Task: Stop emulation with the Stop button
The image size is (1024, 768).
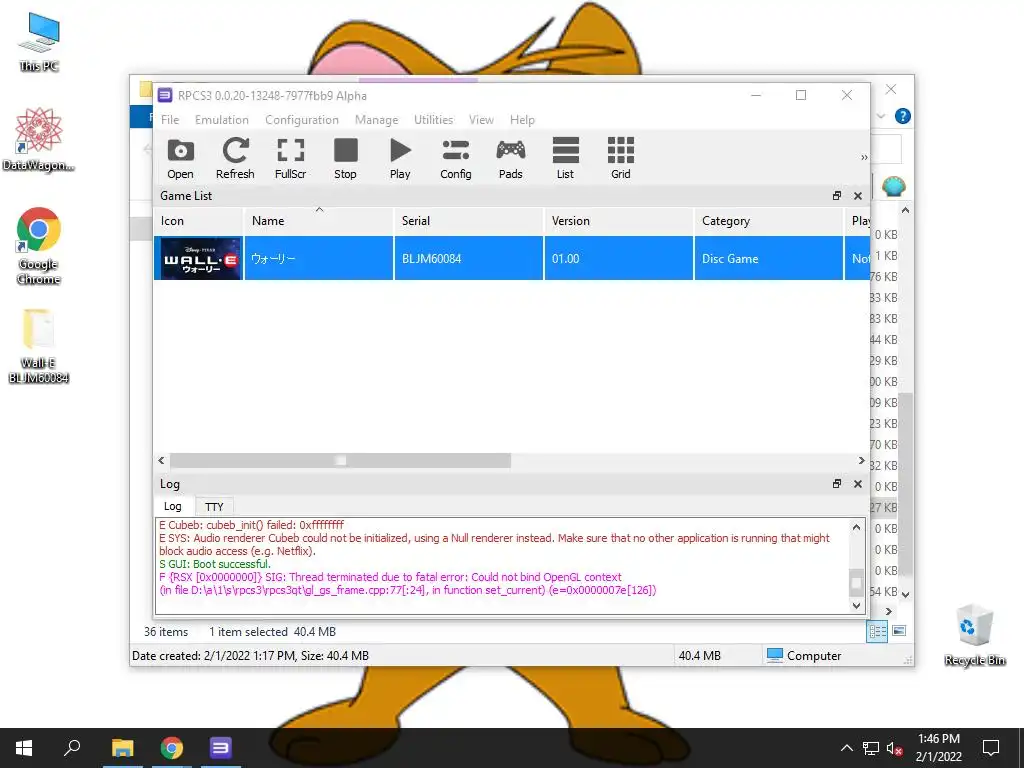Action: pyautogui.click(x=345, y=158)
